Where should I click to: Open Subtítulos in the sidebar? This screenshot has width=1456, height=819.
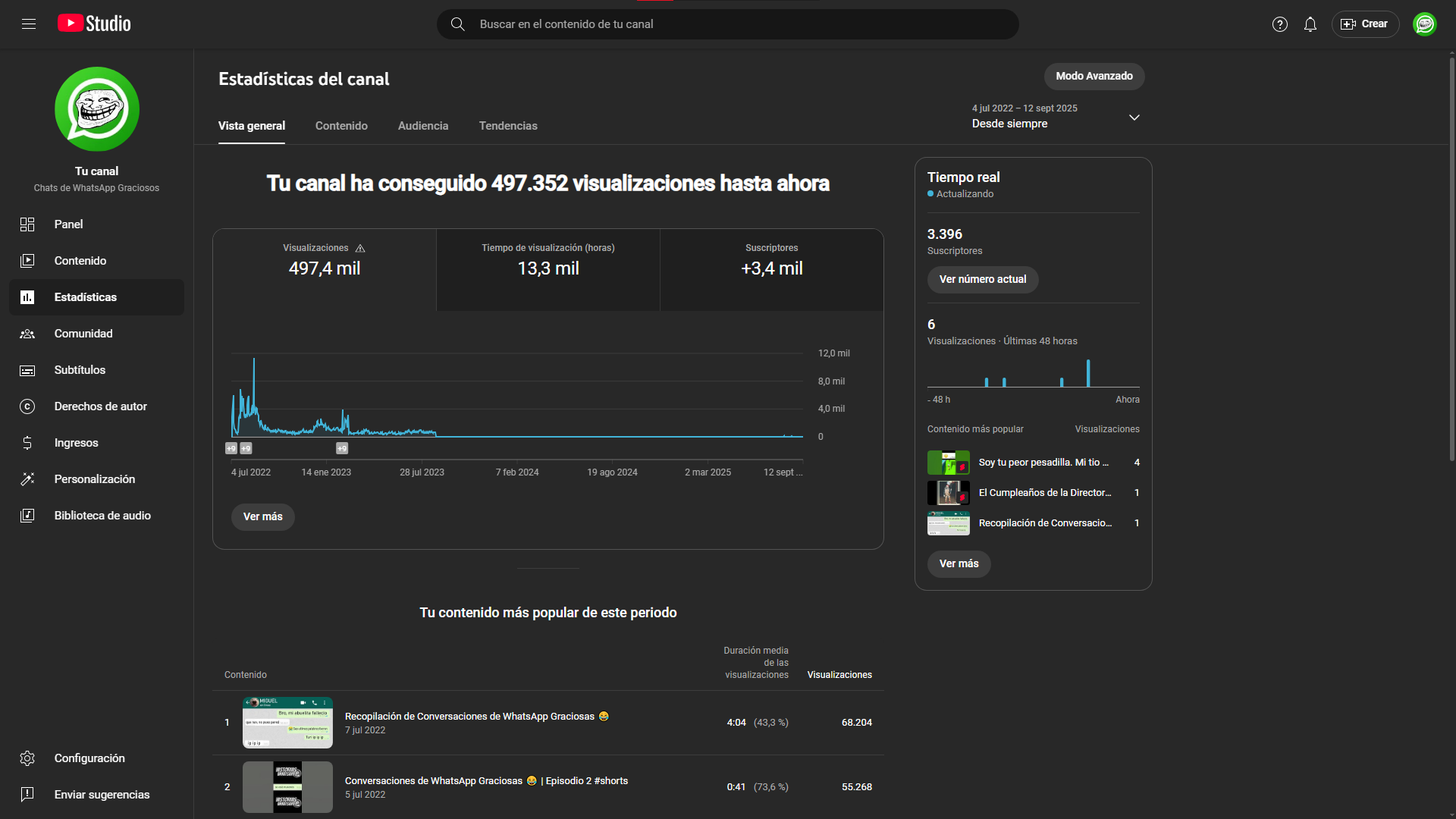pyautogui.click(x=96, y=370)
